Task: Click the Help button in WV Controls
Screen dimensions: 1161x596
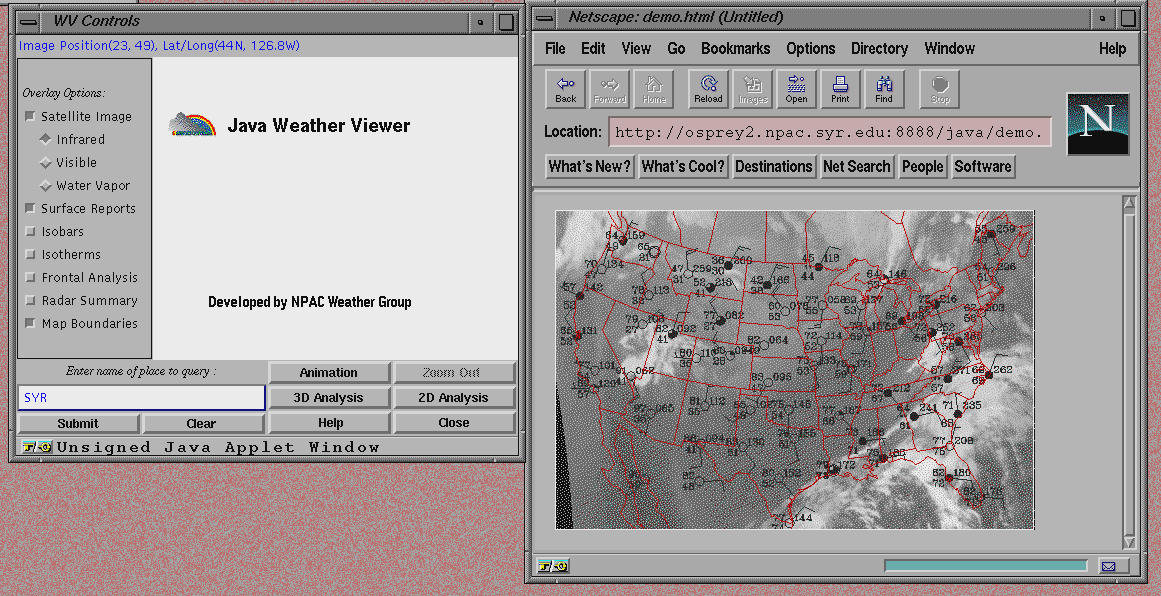Action: pyautogui.click(x=328, y=423)
